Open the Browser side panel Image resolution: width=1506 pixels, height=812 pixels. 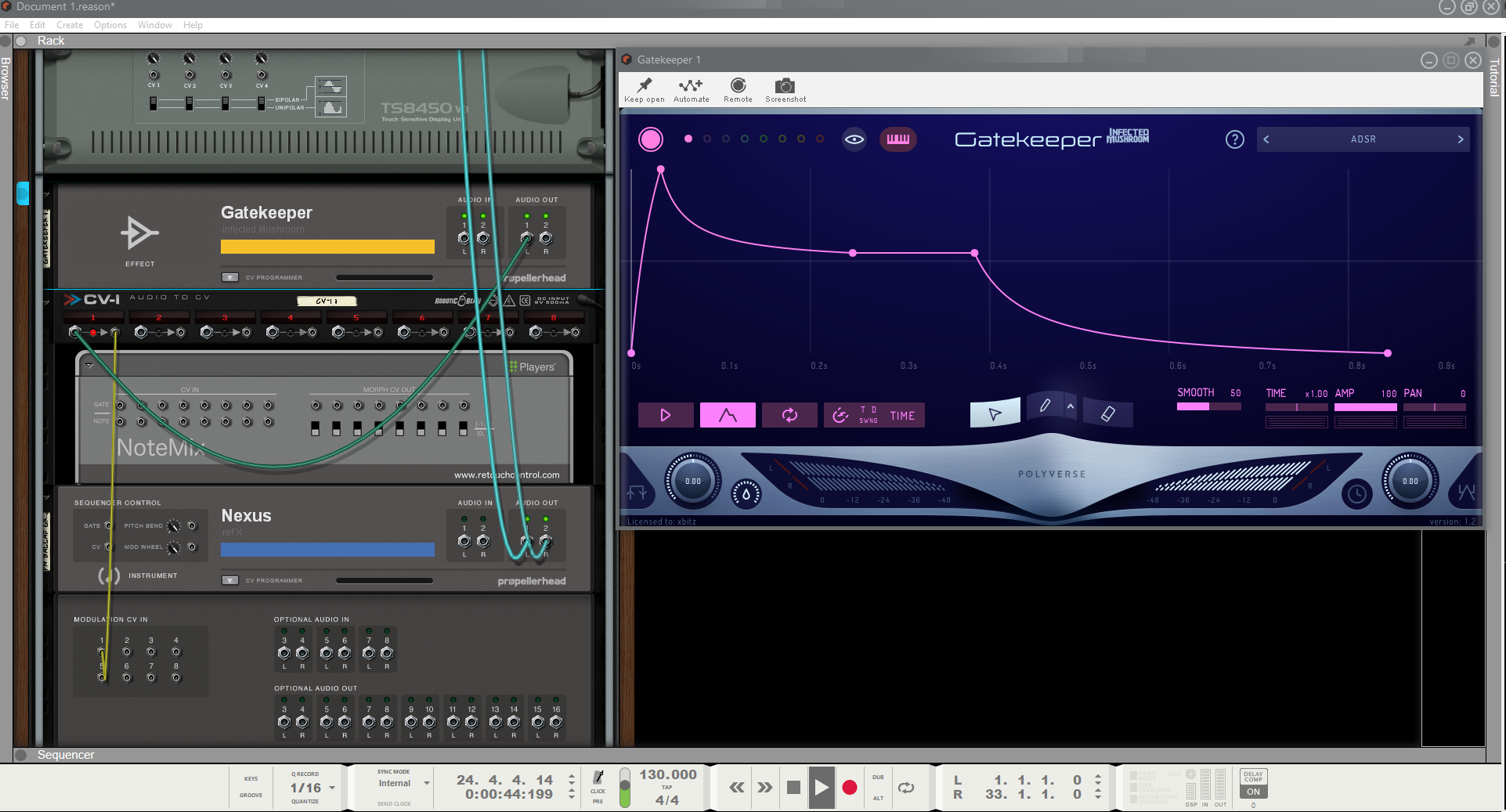tap(5, 78)
